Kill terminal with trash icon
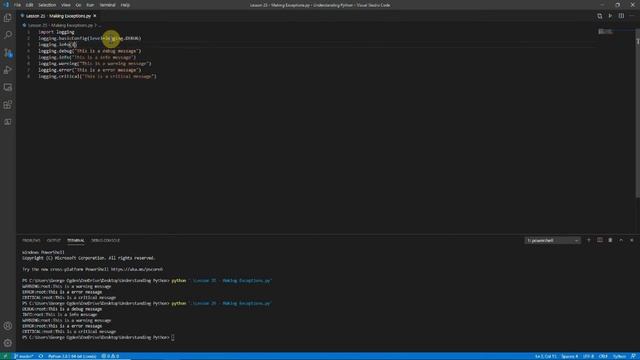 610,240
